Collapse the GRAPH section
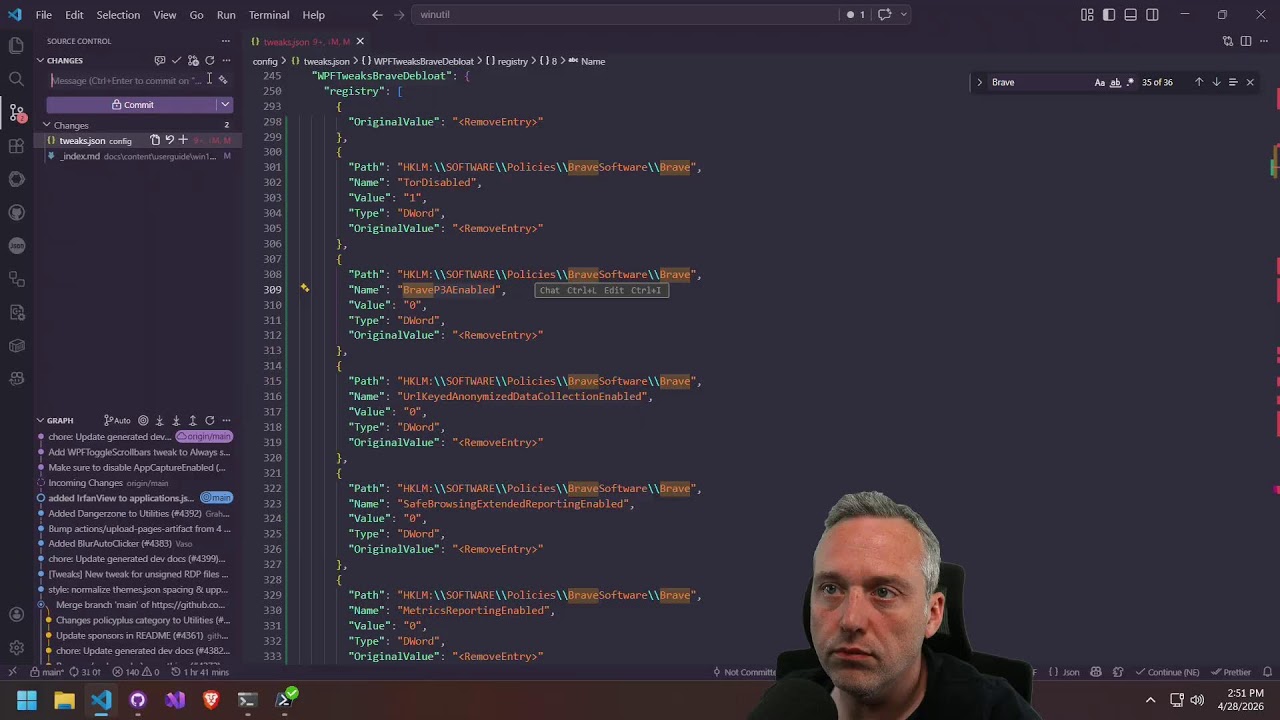 40,421
